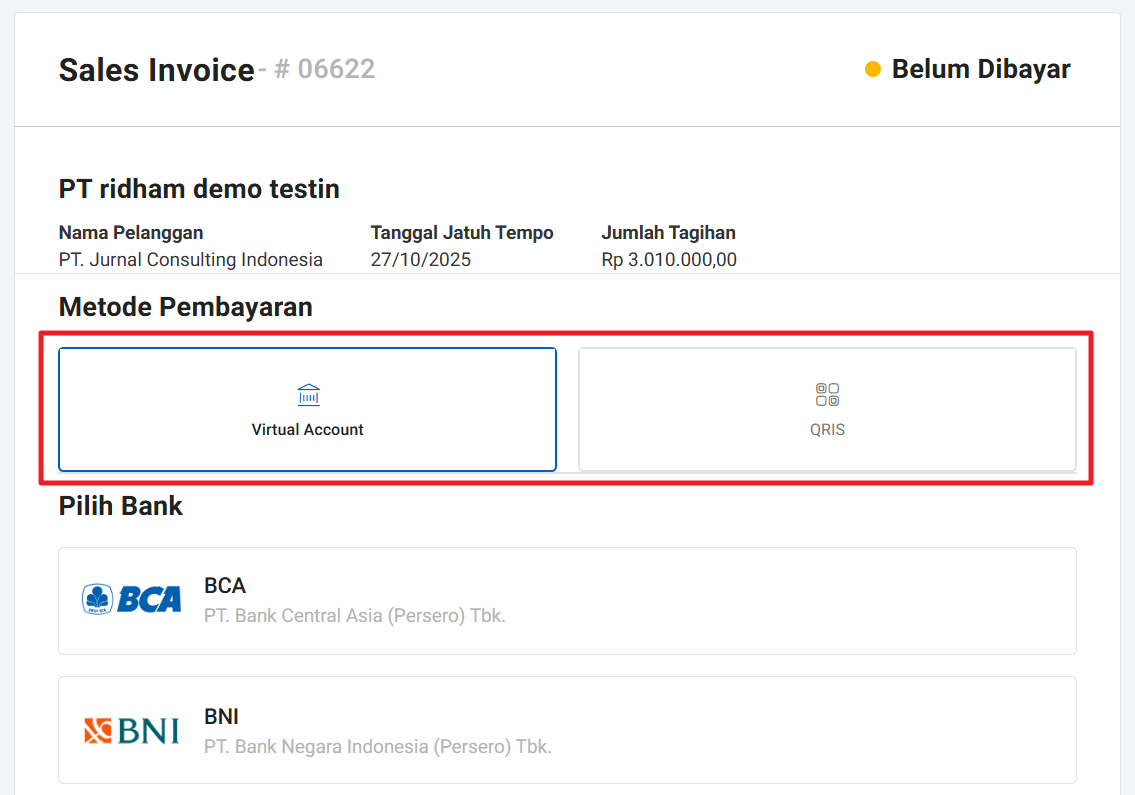Viewport: 1135px width, 795px height.
Task: Click customer name PT. Jurnal Consulting Indonesia
Action: (191, 260)
